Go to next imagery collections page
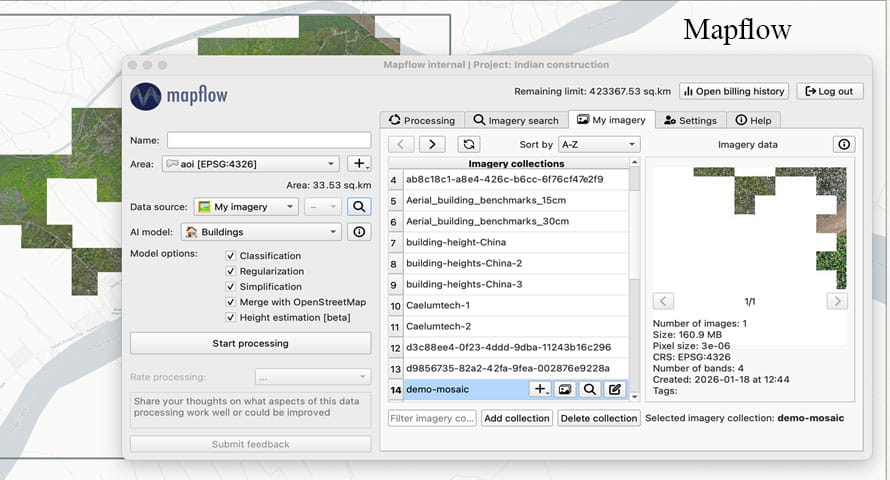Image resolution: width=890 pixels, height=480 pixels. pyautogui.click(x=432, y=144)
